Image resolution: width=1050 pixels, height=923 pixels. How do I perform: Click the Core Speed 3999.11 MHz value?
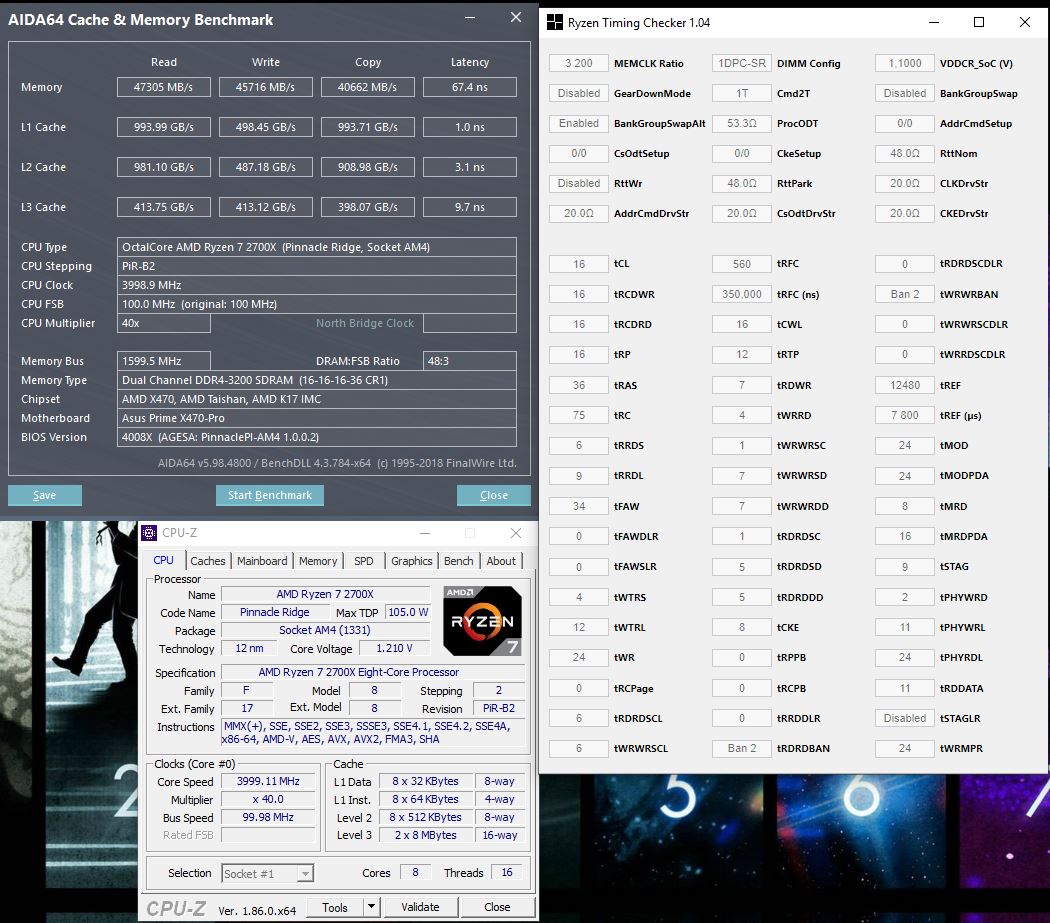pyautogui.click(x=268, y=781)
